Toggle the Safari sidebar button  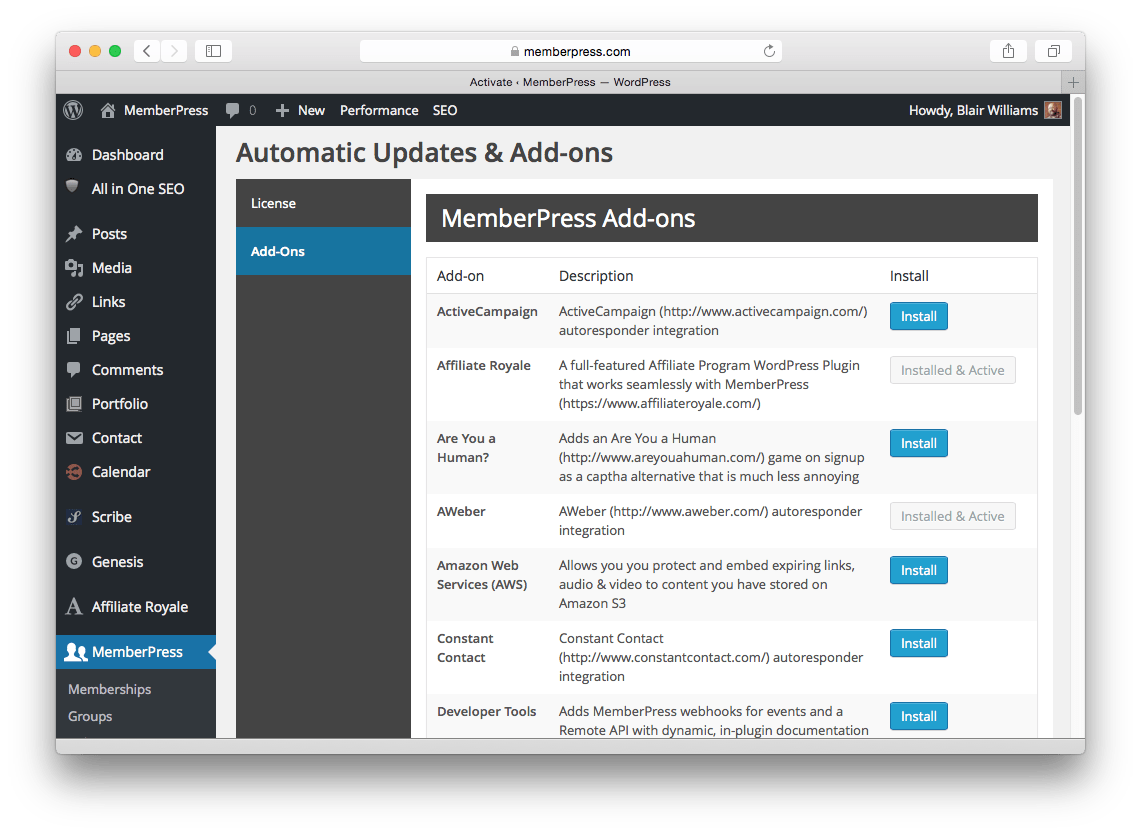click(x=213, y=51)
